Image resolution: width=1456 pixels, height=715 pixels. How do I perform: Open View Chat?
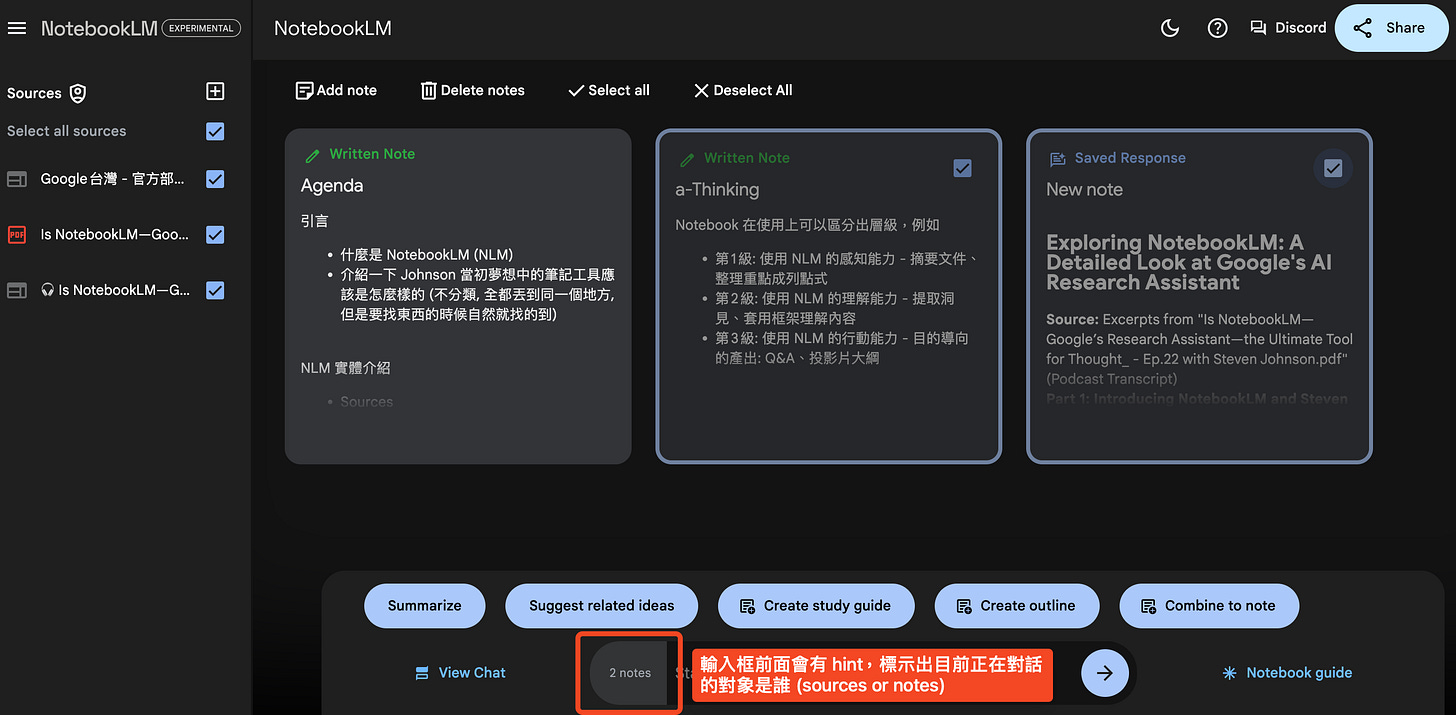[460, 673]
